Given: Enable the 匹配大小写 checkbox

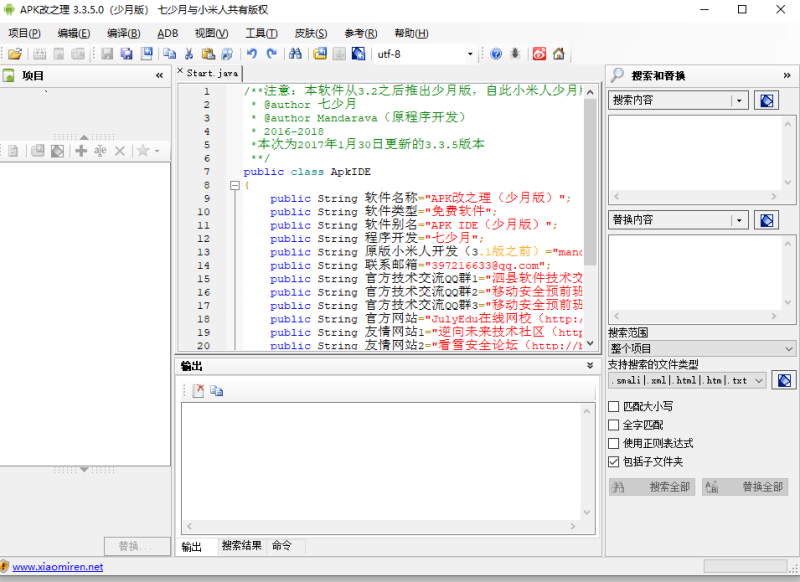Looking at the screenshot, I should point(614,407).
